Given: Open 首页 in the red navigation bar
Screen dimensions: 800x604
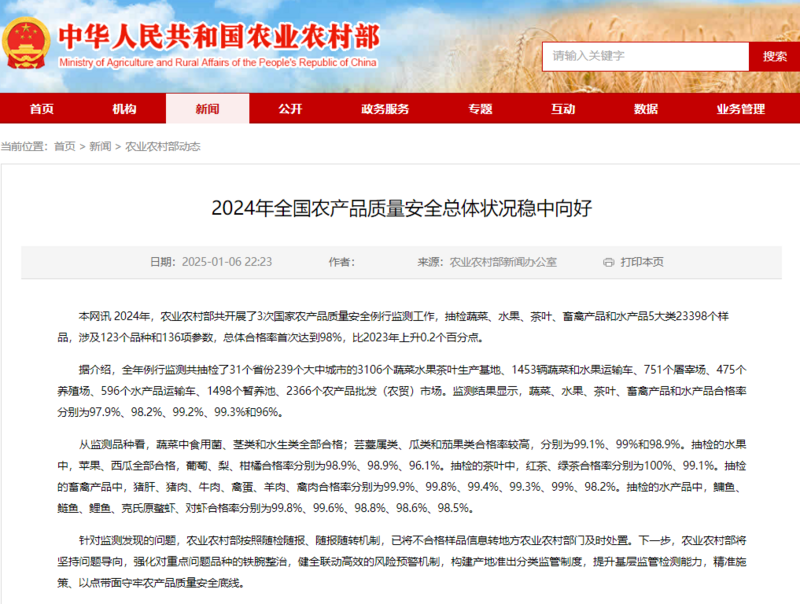Looking at the screenshot, I should pos(42,108).
